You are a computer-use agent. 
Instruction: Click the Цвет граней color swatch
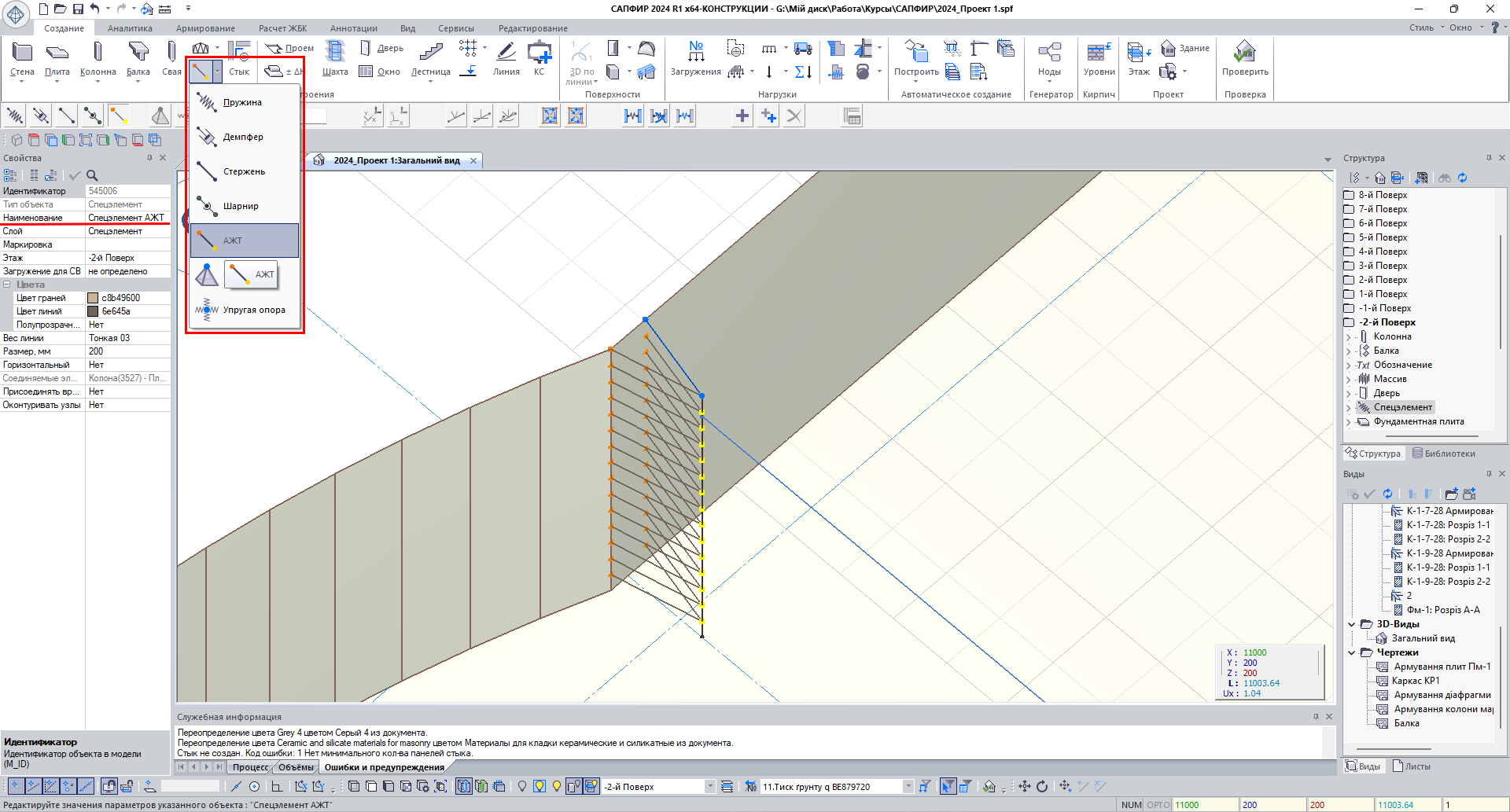click(x=93, y=298)
